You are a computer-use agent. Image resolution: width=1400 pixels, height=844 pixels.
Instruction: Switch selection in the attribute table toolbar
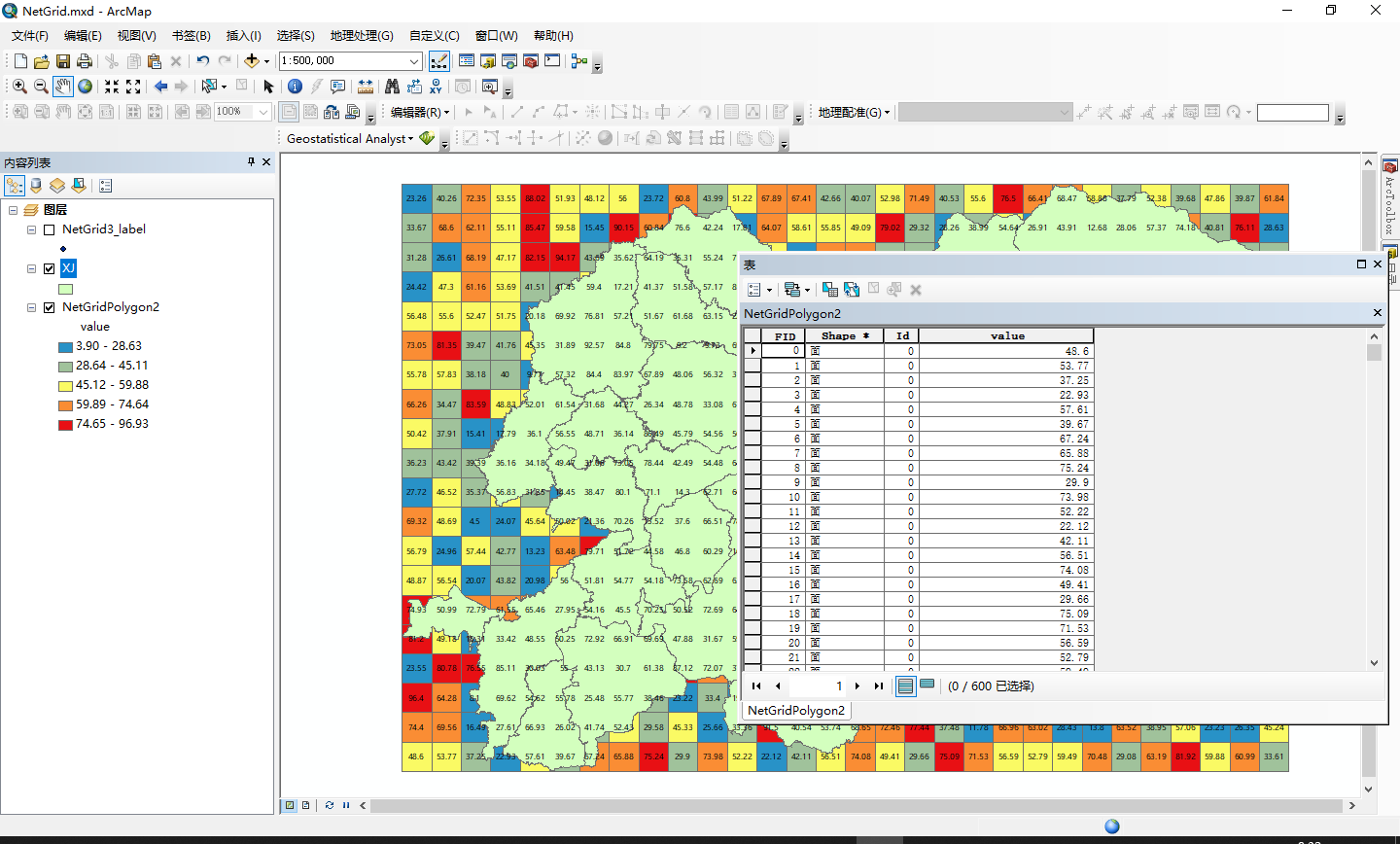[854, 289]
